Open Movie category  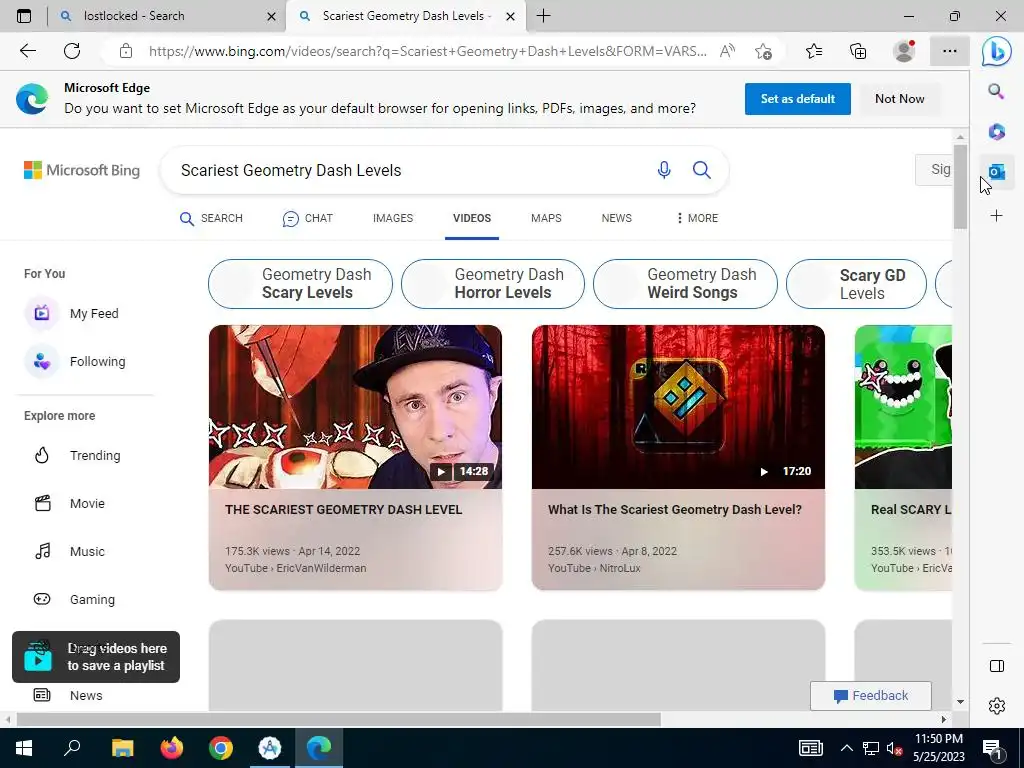[x=69, y=504]
